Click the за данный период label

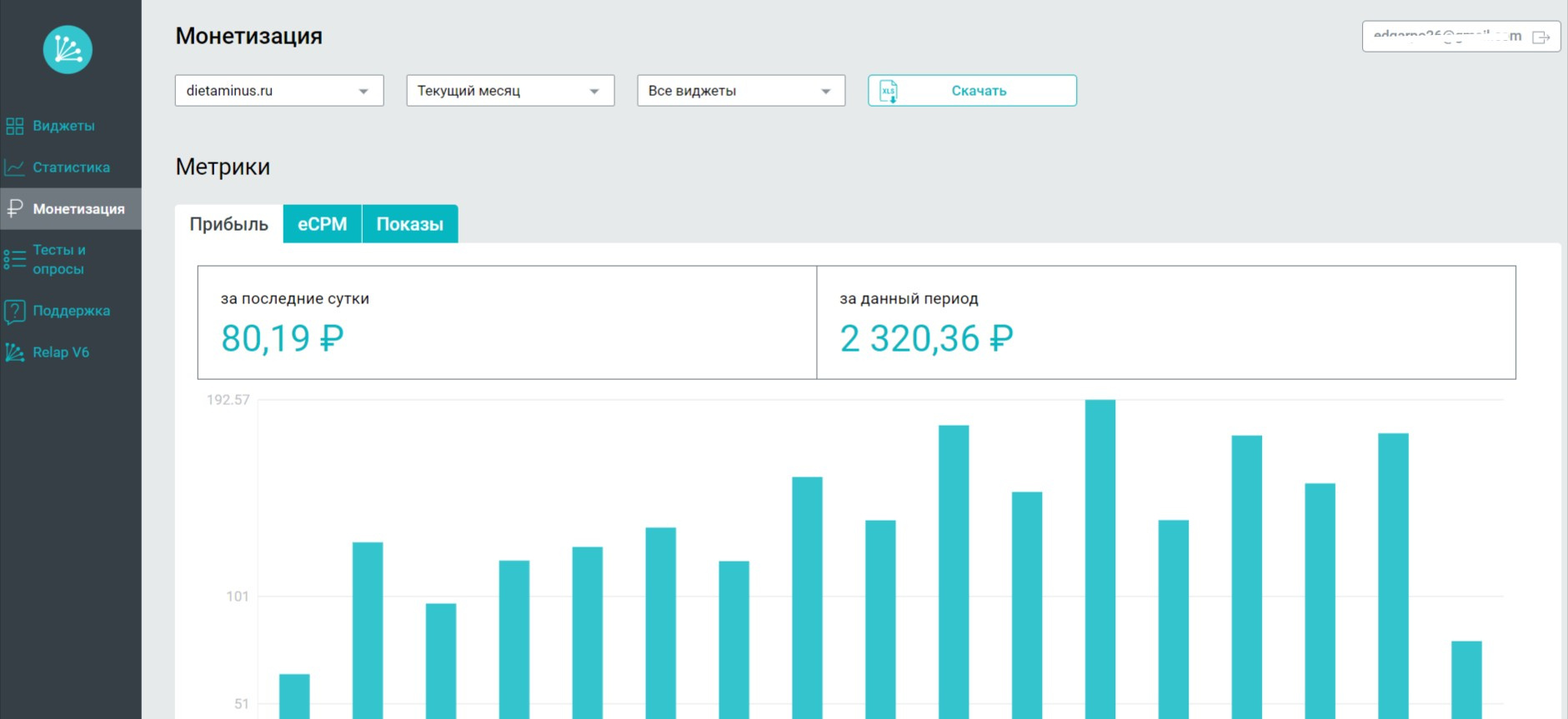click(x=909, y=298)
